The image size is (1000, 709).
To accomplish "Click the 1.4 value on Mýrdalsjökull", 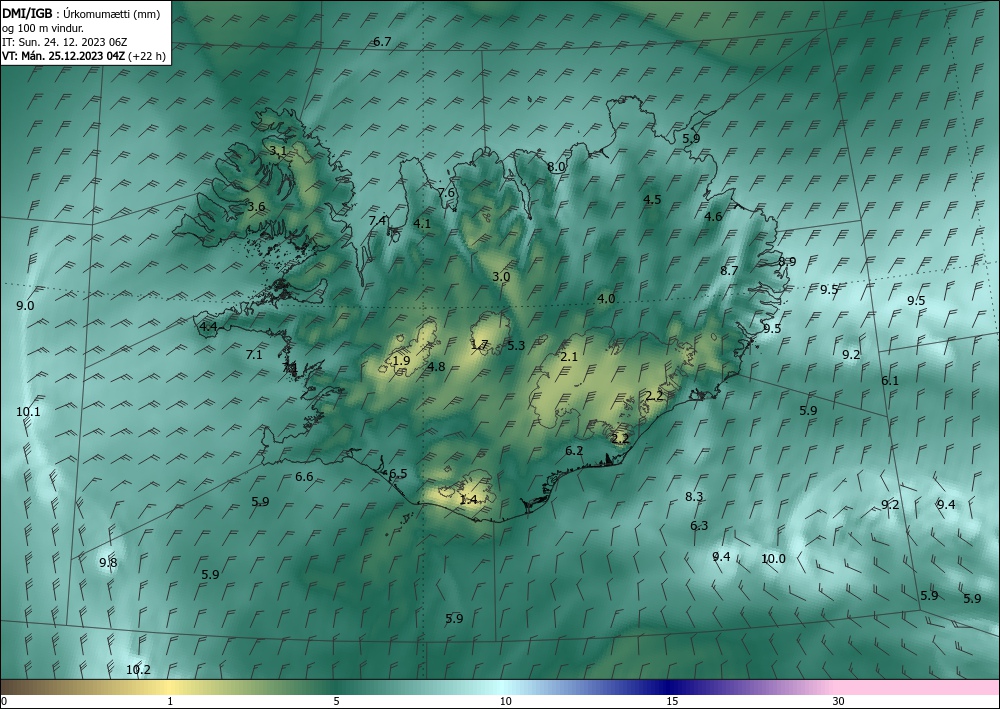I will click(x=468, y=500).
